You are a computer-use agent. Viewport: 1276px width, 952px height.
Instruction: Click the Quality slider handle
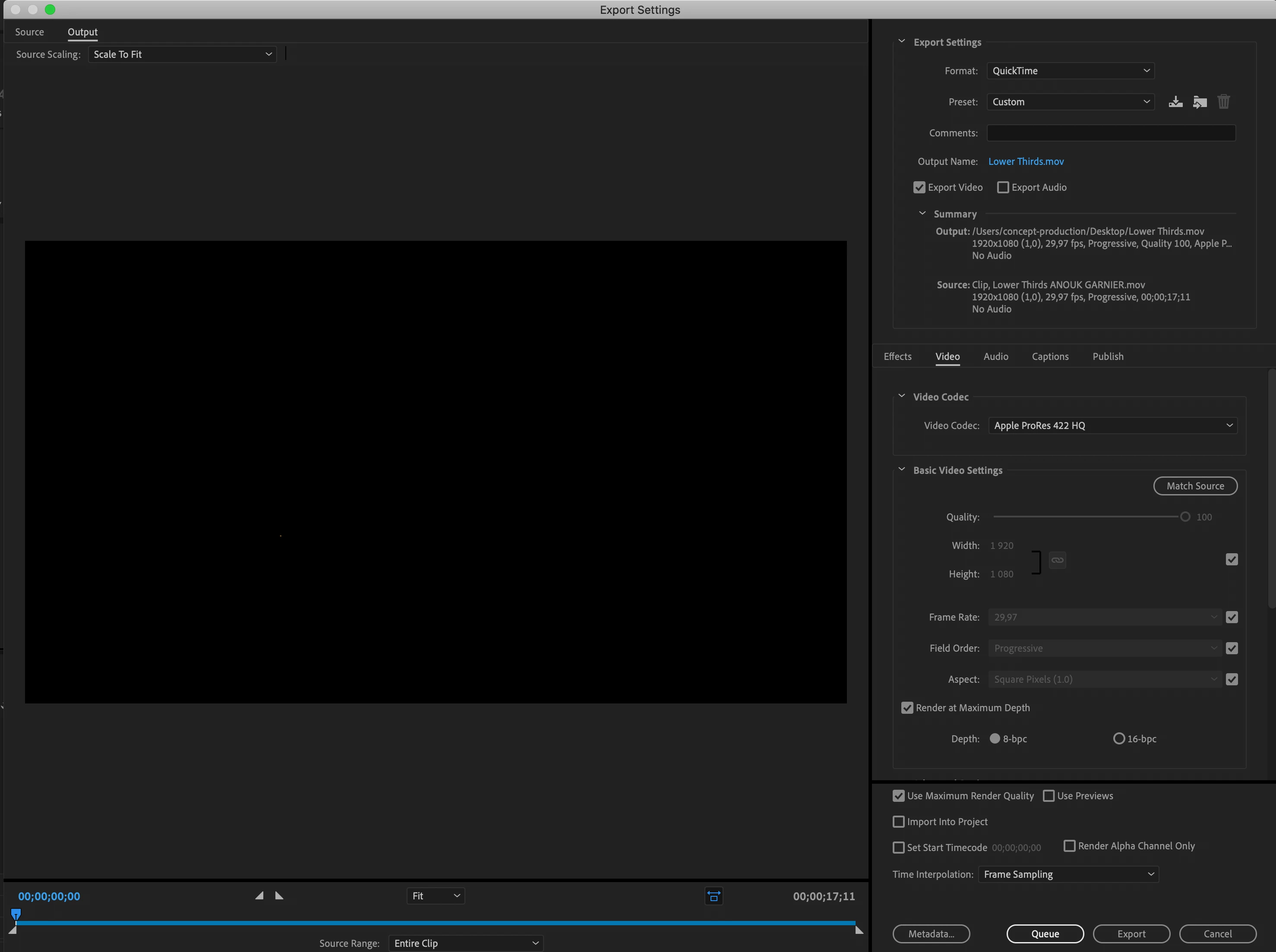[x=1185, y=517]
